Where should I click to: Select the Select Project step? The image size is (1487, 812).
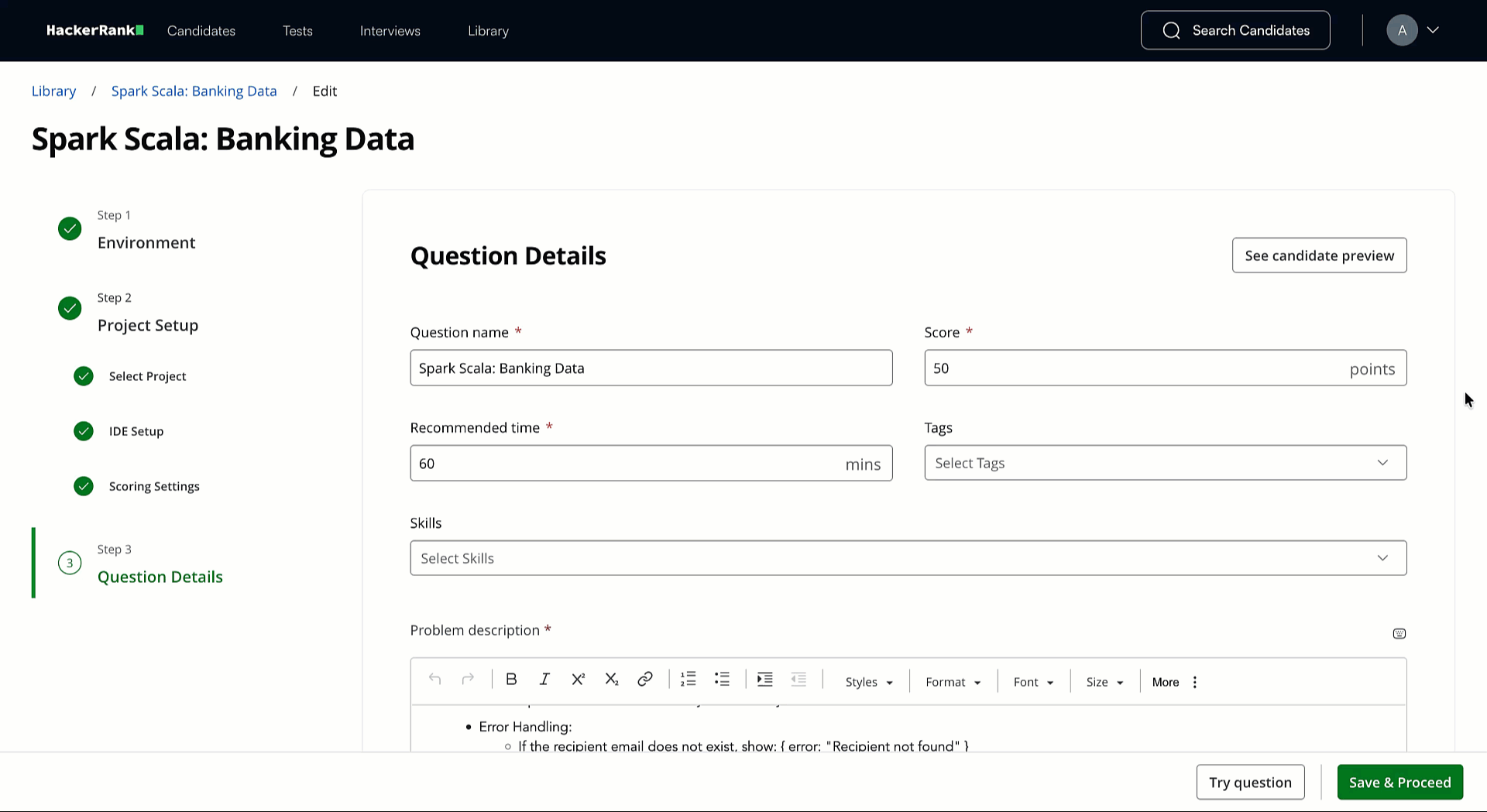click(147, 376)
